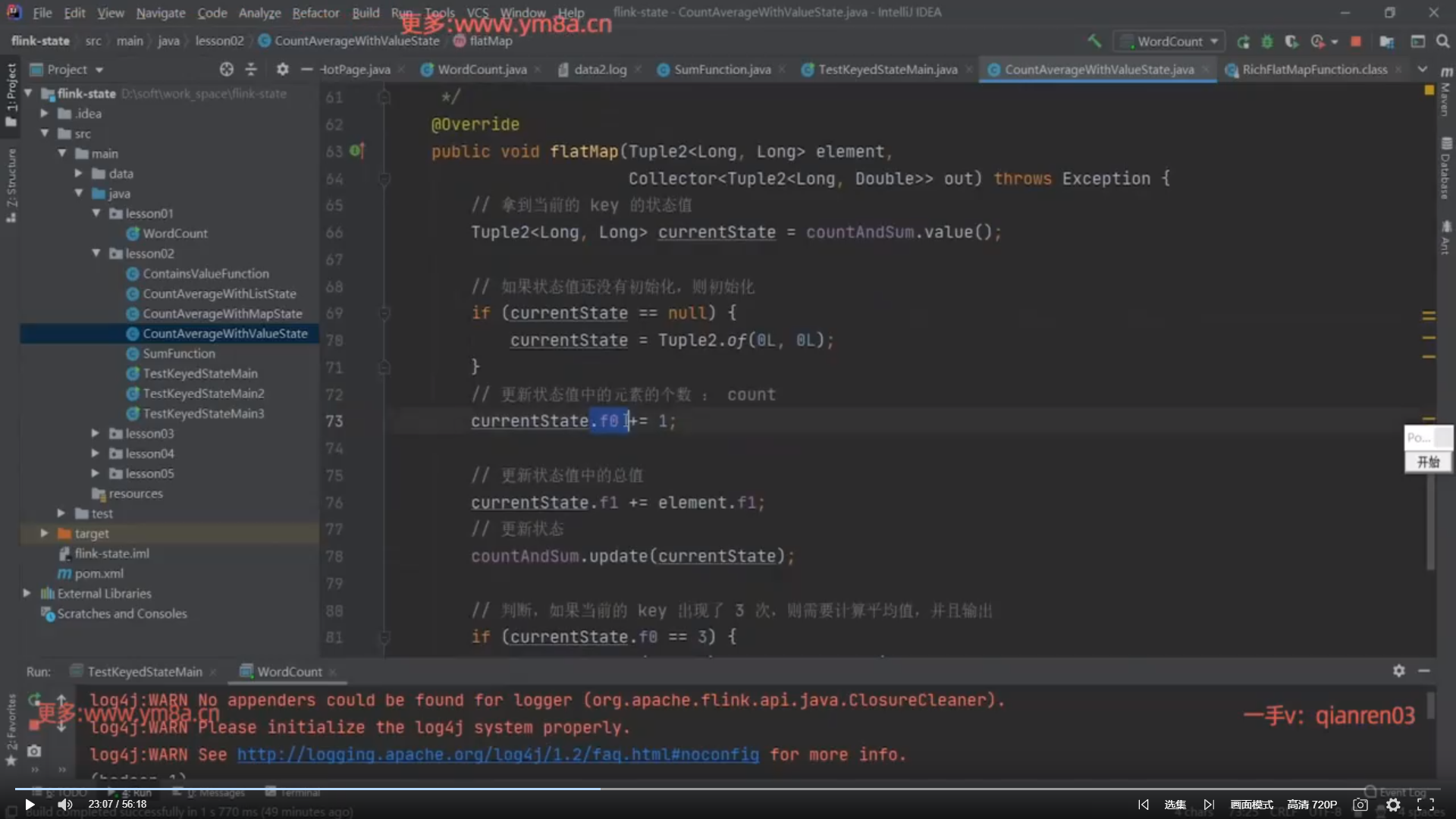Open Search Everywhere magnifier icon

coord(1442,41)
